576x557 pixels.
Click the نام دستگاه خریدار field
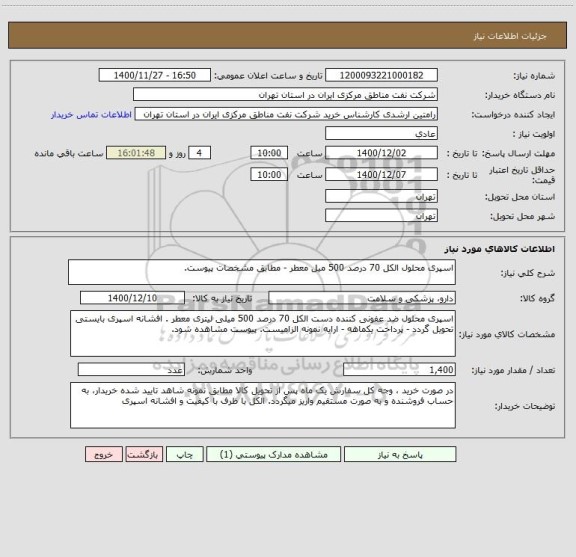285,94
